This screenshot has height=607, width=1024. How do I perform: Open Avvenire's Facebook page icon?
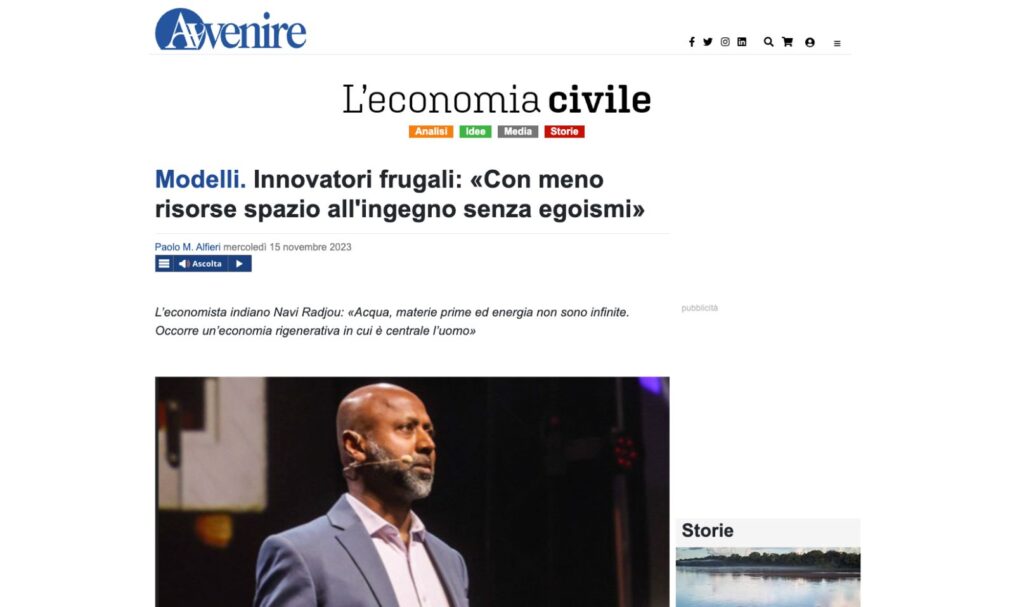coord(692,42)
